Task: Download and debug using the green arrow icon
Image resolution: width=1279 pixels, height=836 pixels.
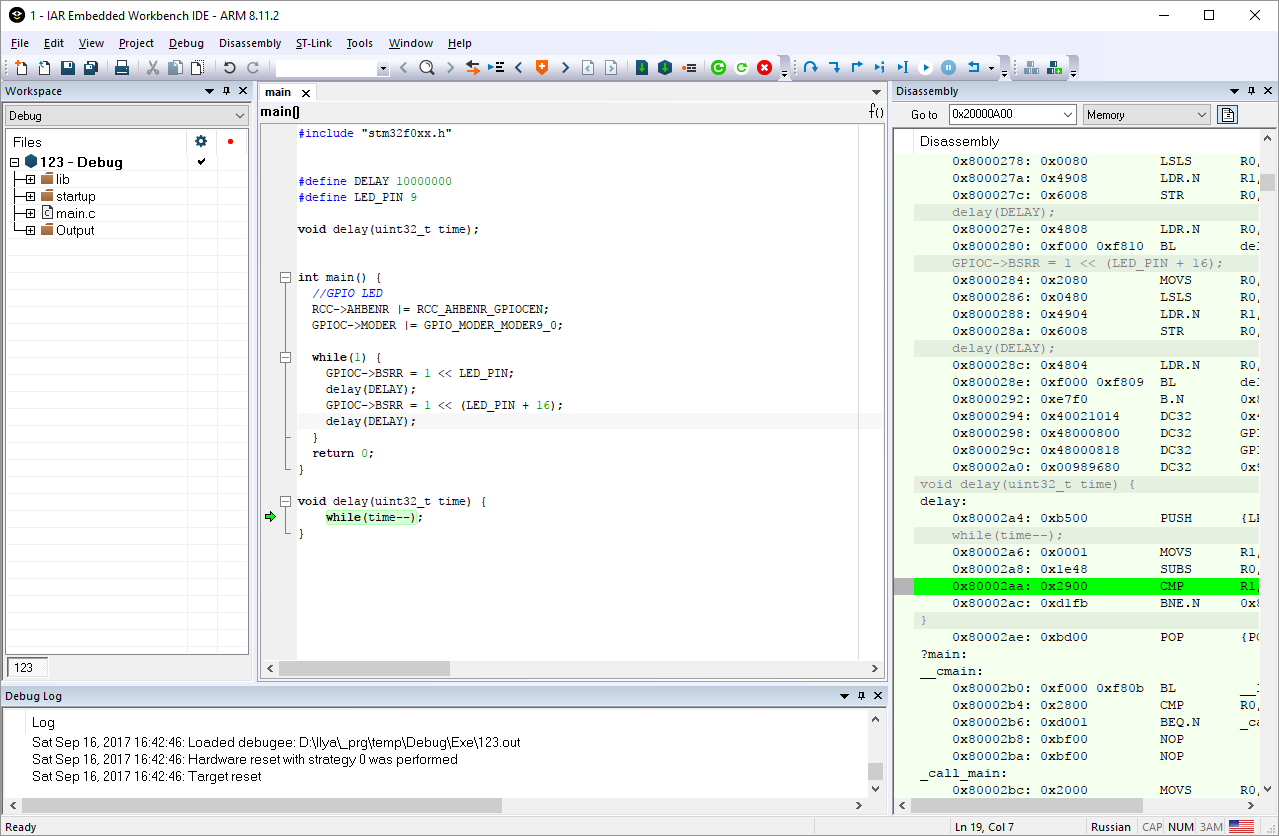Action: click(x=641, y=67)
